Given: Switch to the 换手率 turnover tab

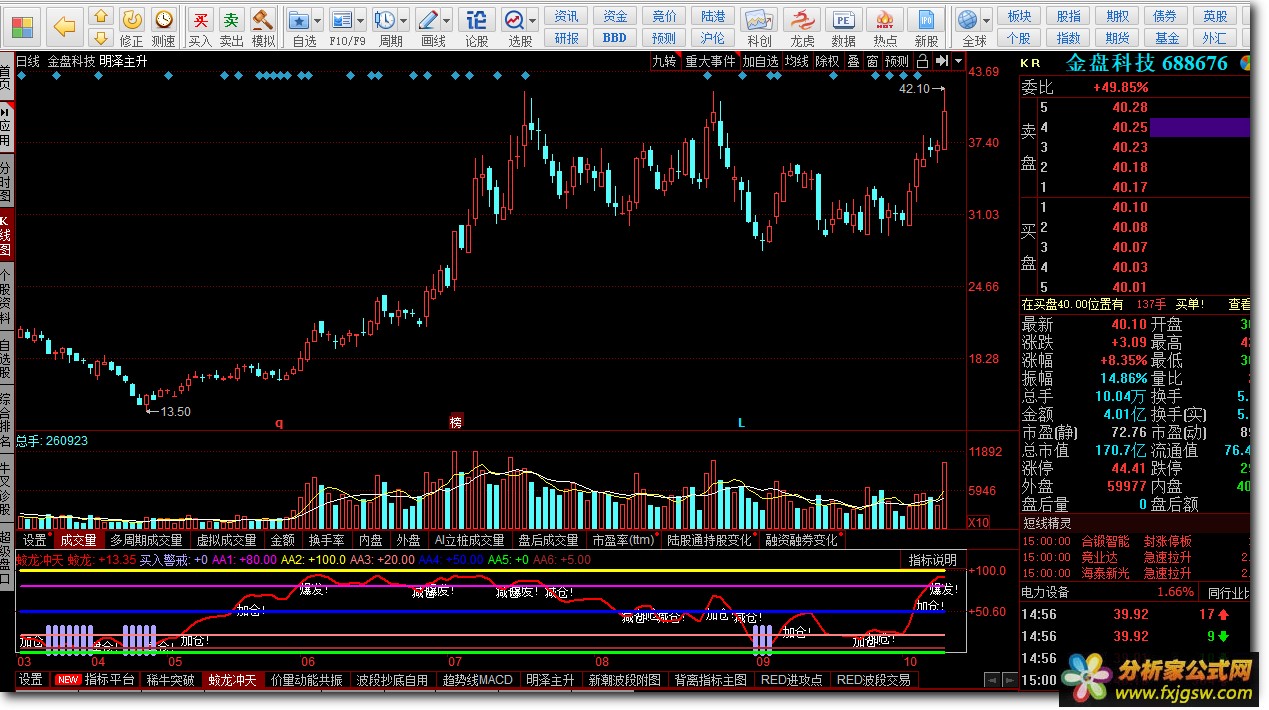Looking at the screenshot, I should click(x=326, y=540).
